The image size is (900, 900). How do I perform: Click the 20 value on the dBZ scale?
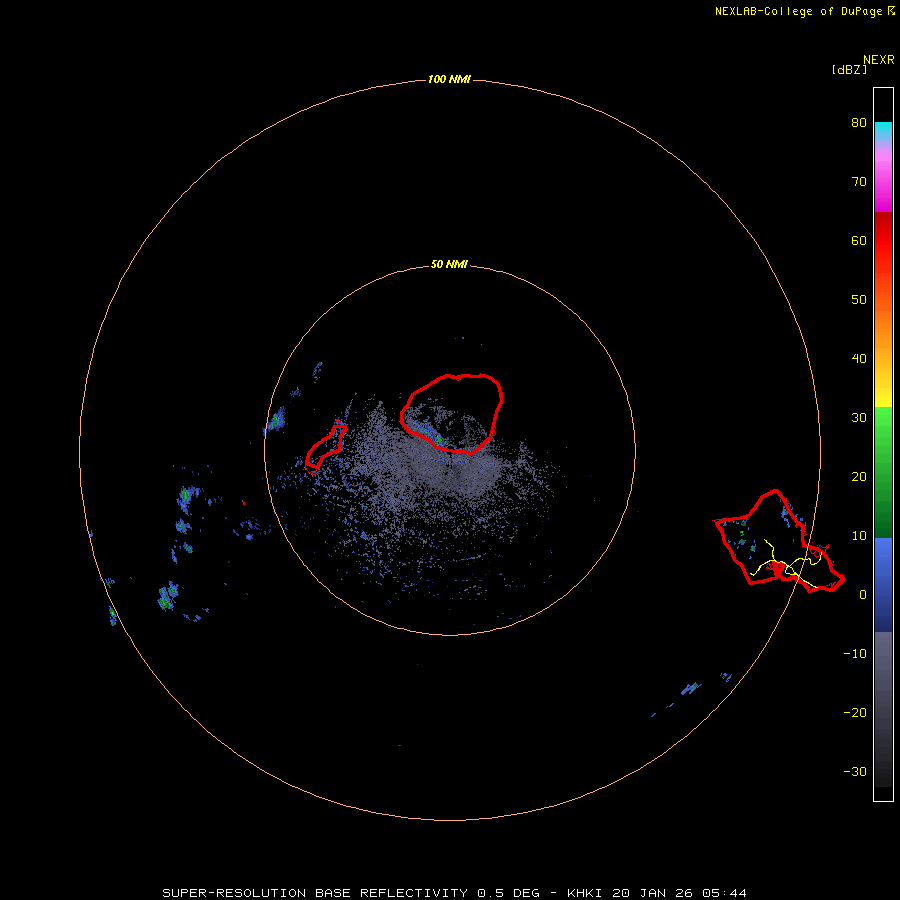point(859,477)
